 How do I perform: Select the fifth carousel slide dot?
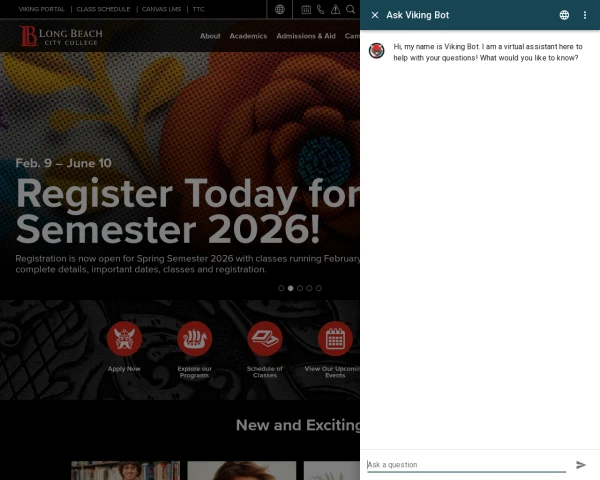319,288
